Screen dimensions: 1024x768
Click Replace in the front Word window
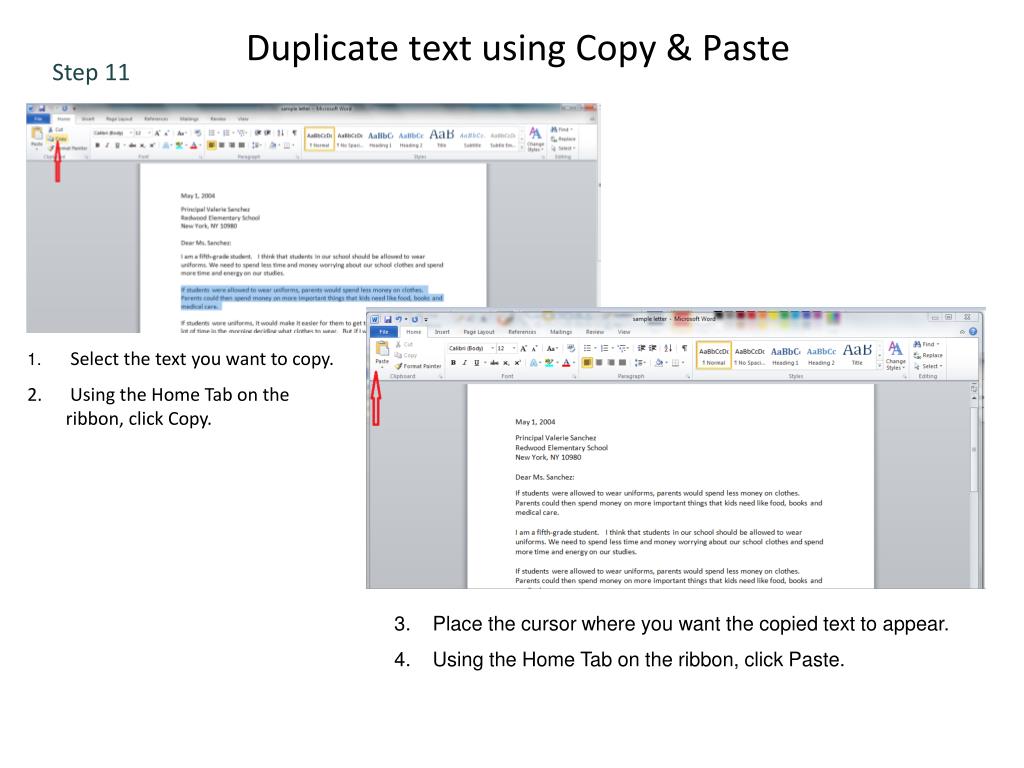coord(928,355)
